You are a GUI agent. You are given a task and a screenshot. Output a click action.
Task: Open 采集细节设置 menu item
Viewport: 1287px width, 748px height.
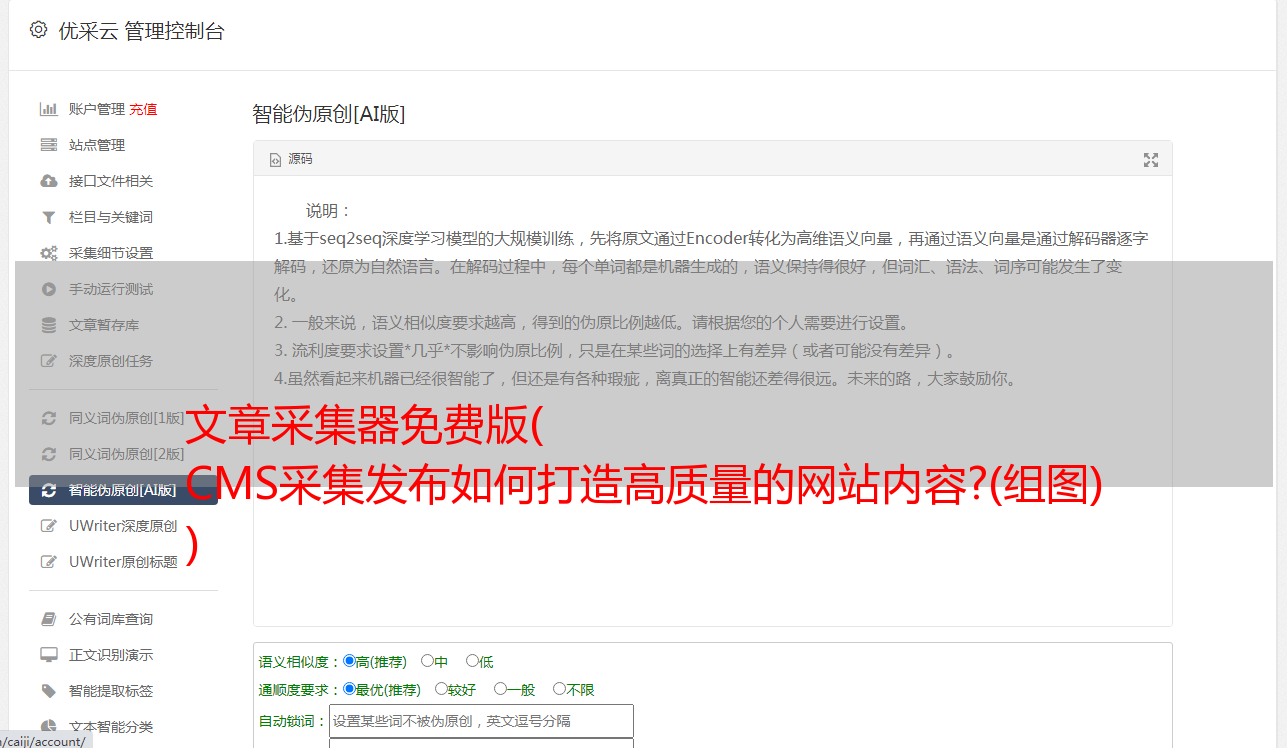111,253
